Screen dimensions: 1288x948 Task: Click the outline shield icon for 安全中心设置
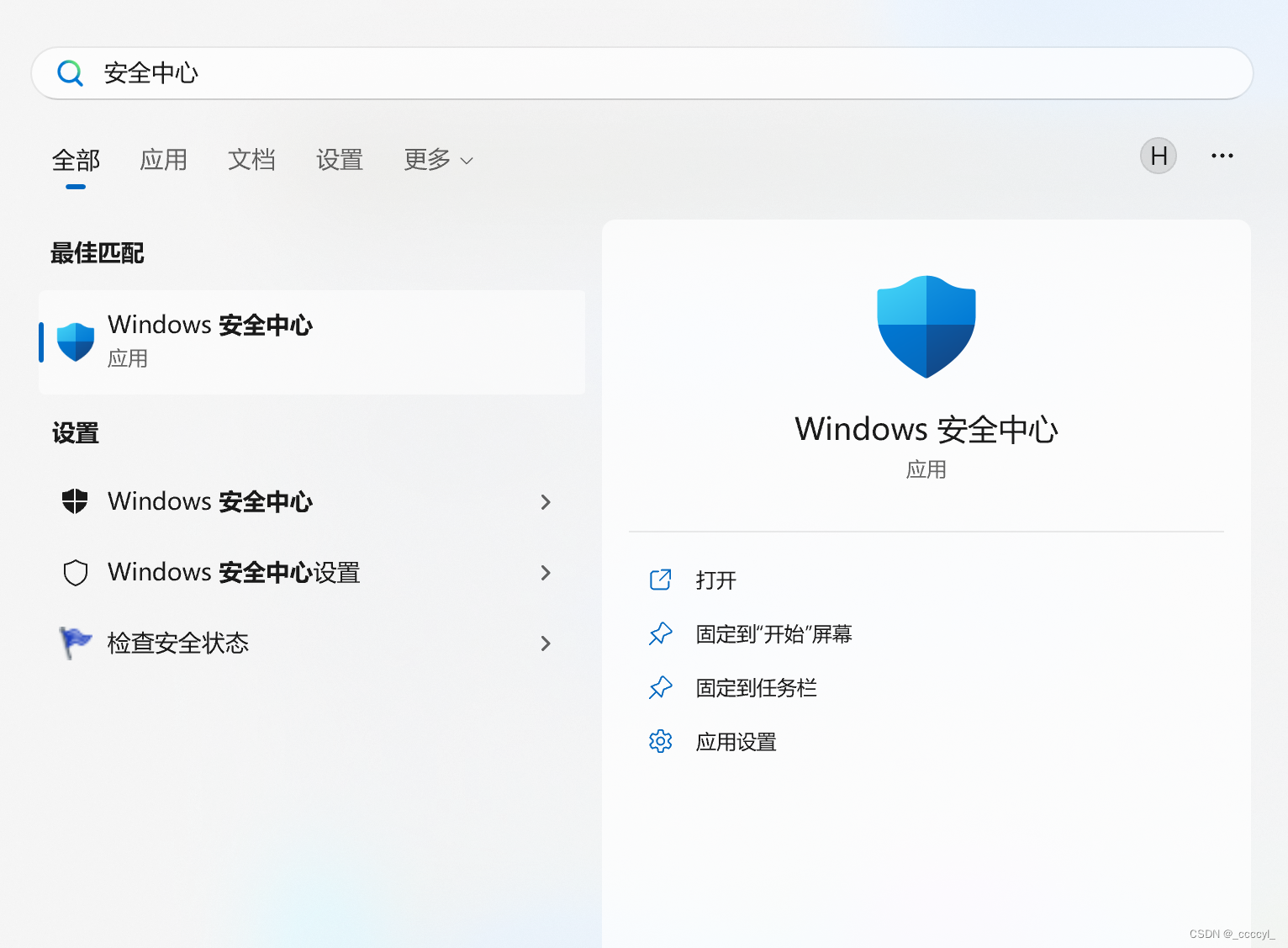click(76, 573)
